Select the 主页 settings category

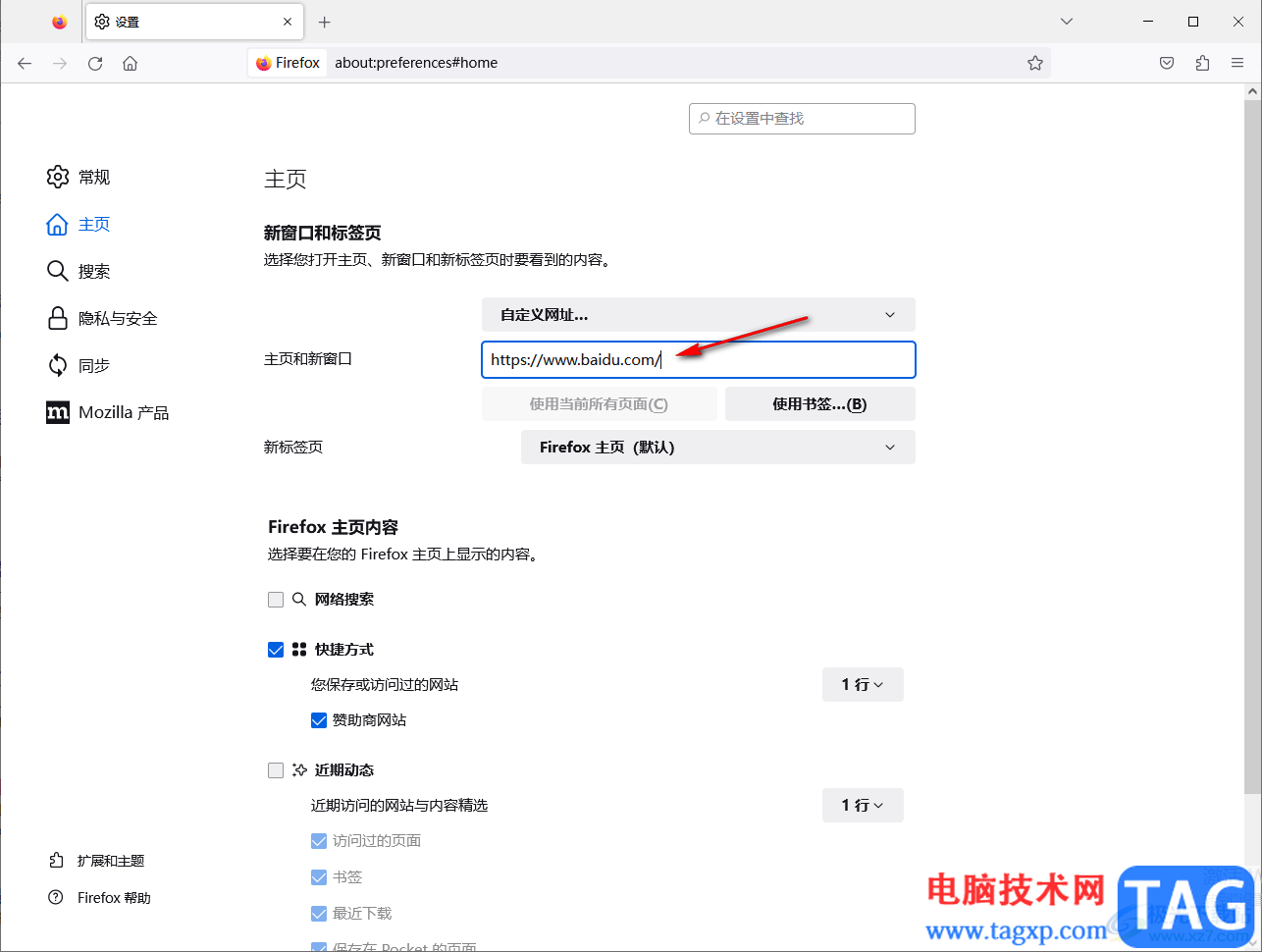pos(79,224)
